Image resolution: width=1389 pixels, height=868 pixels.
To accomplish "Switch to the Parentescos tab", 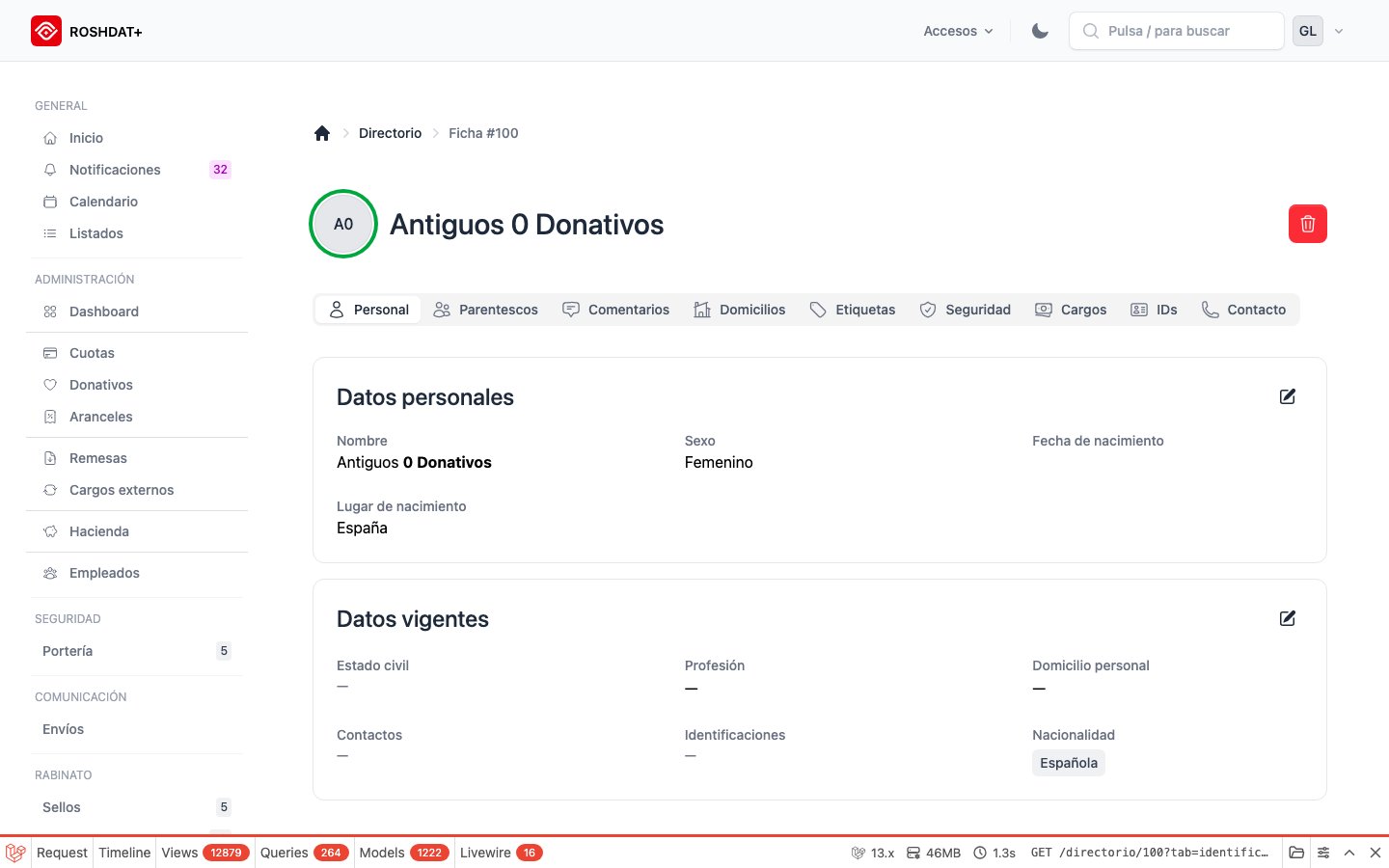I will (x=486, y=310).
